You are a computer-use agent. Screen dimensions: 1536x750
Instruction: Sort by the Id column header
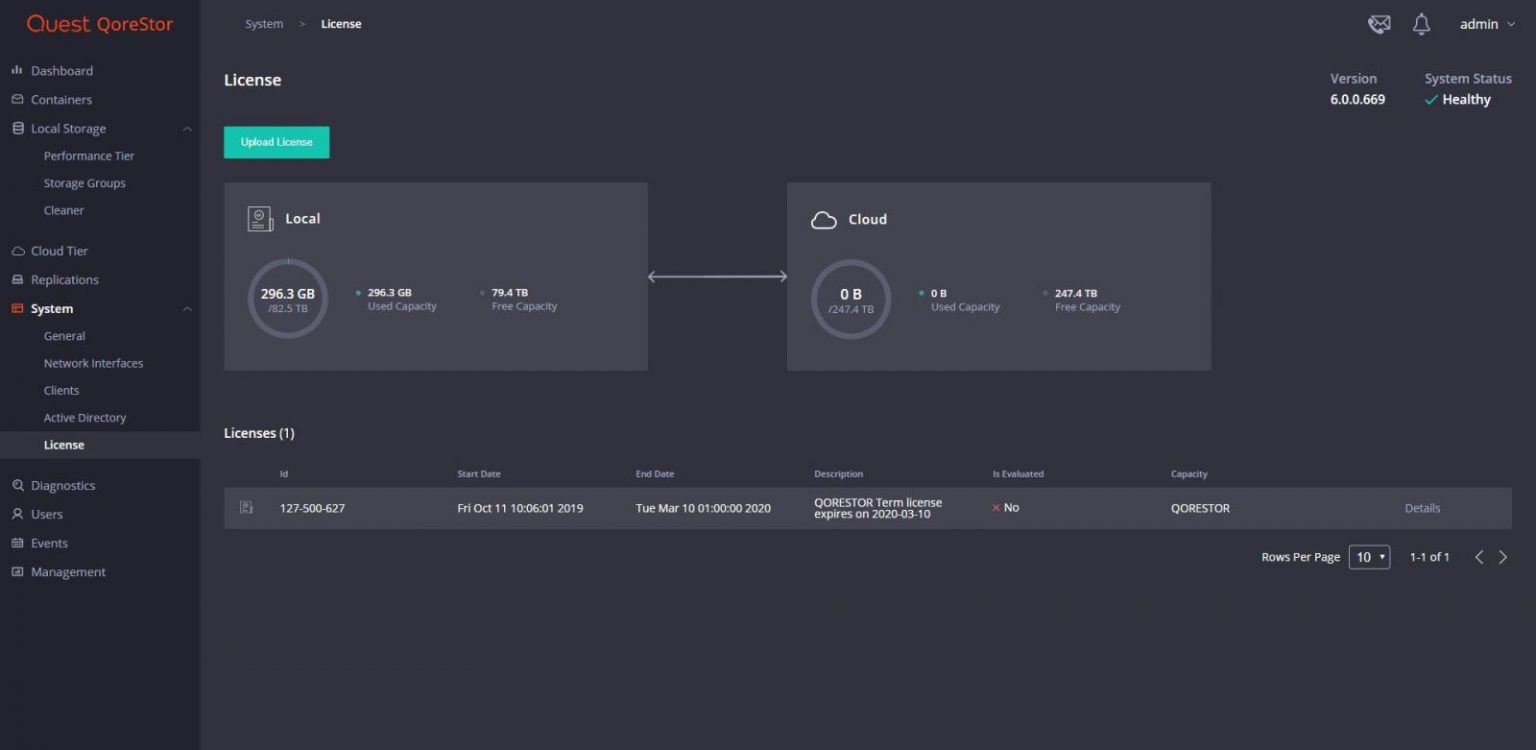284,474
